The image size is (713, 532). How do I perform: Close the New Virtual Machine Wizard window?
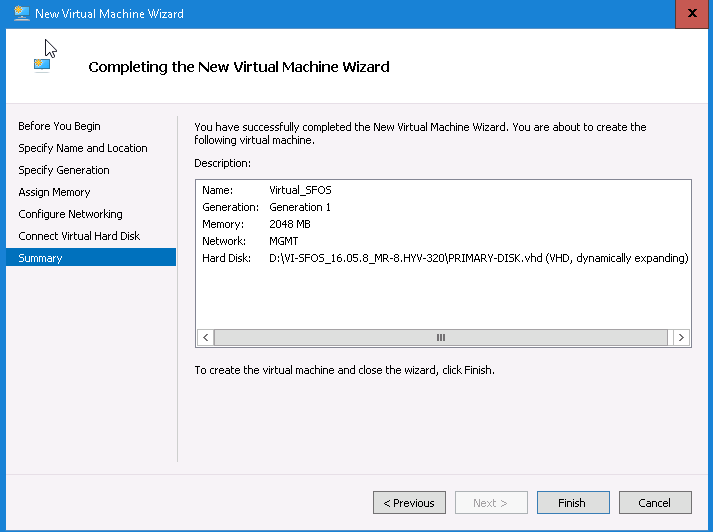tap(694, 14)
